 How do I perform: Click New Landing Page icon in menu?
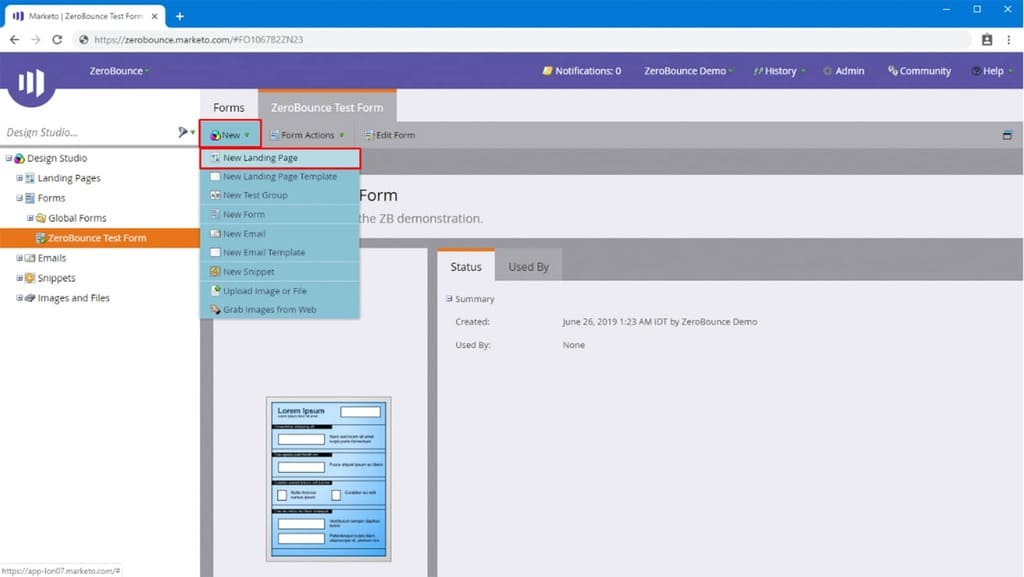tap(215, 158)
